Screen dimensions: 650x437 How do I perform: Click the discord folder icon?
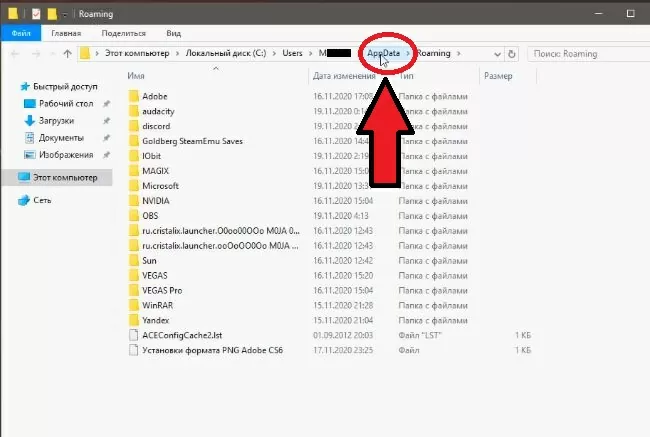point(135,126)
